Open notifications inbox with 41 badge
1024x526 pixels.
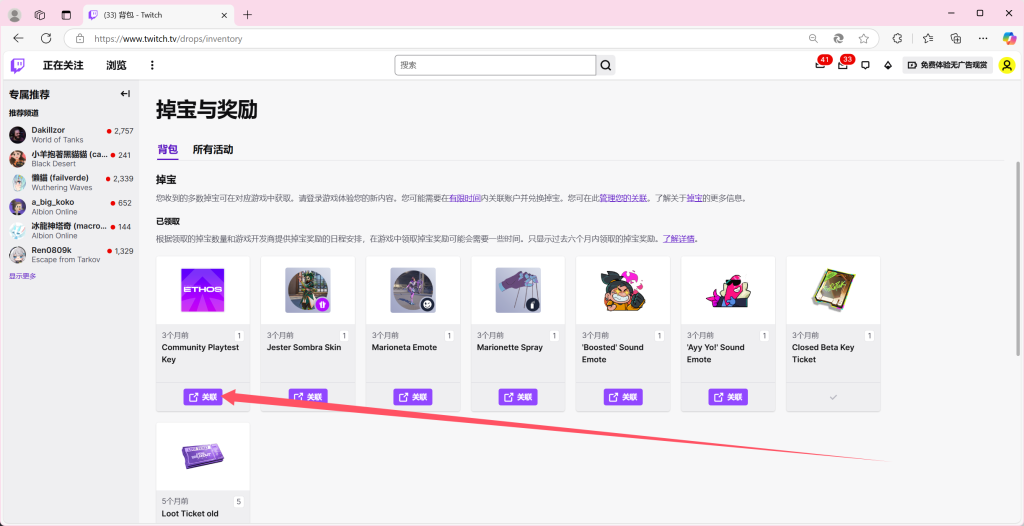tap(820, 65)
